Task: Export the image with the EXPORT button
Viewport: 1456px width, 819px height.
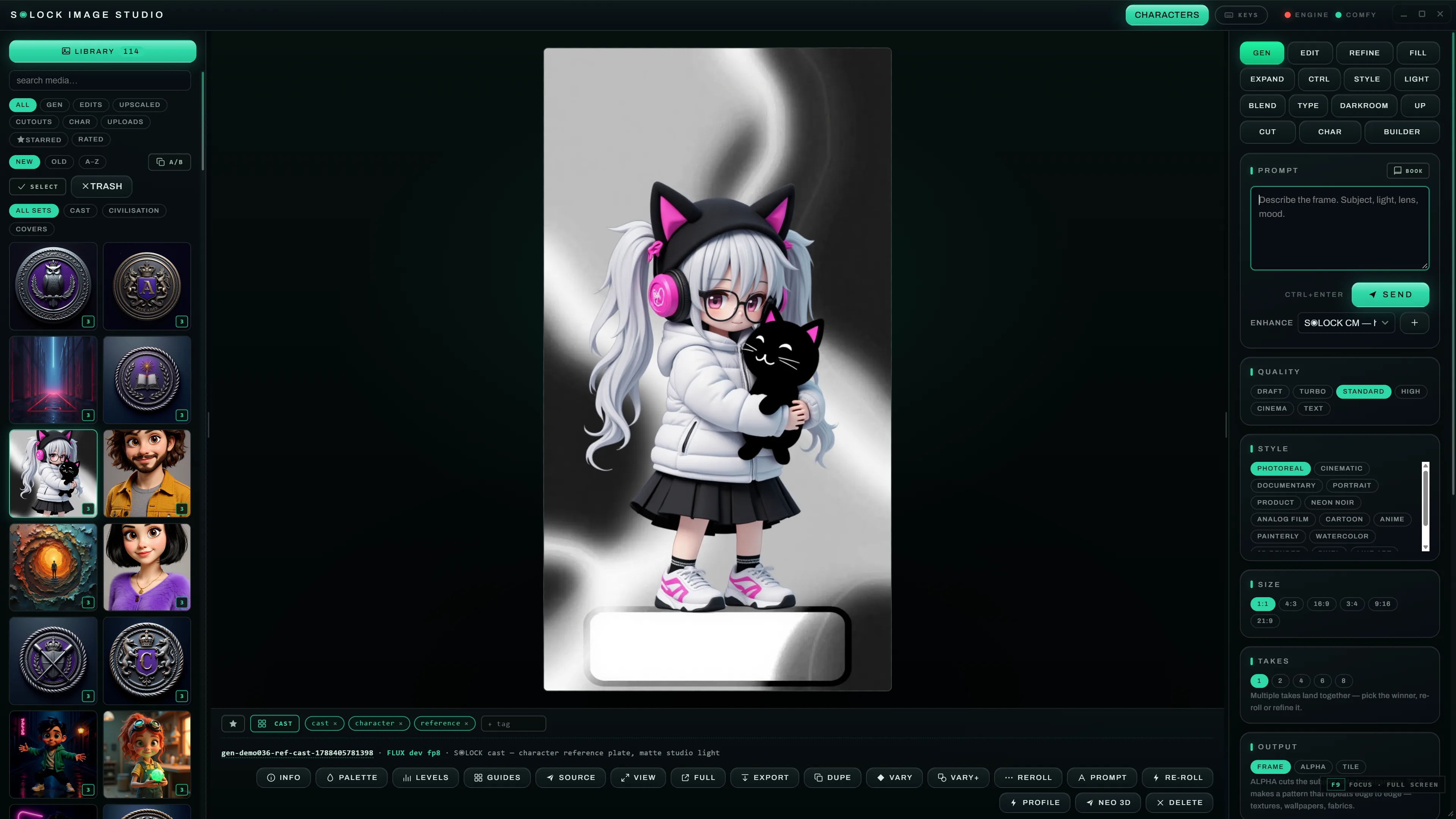Action: tap(764, 778)
